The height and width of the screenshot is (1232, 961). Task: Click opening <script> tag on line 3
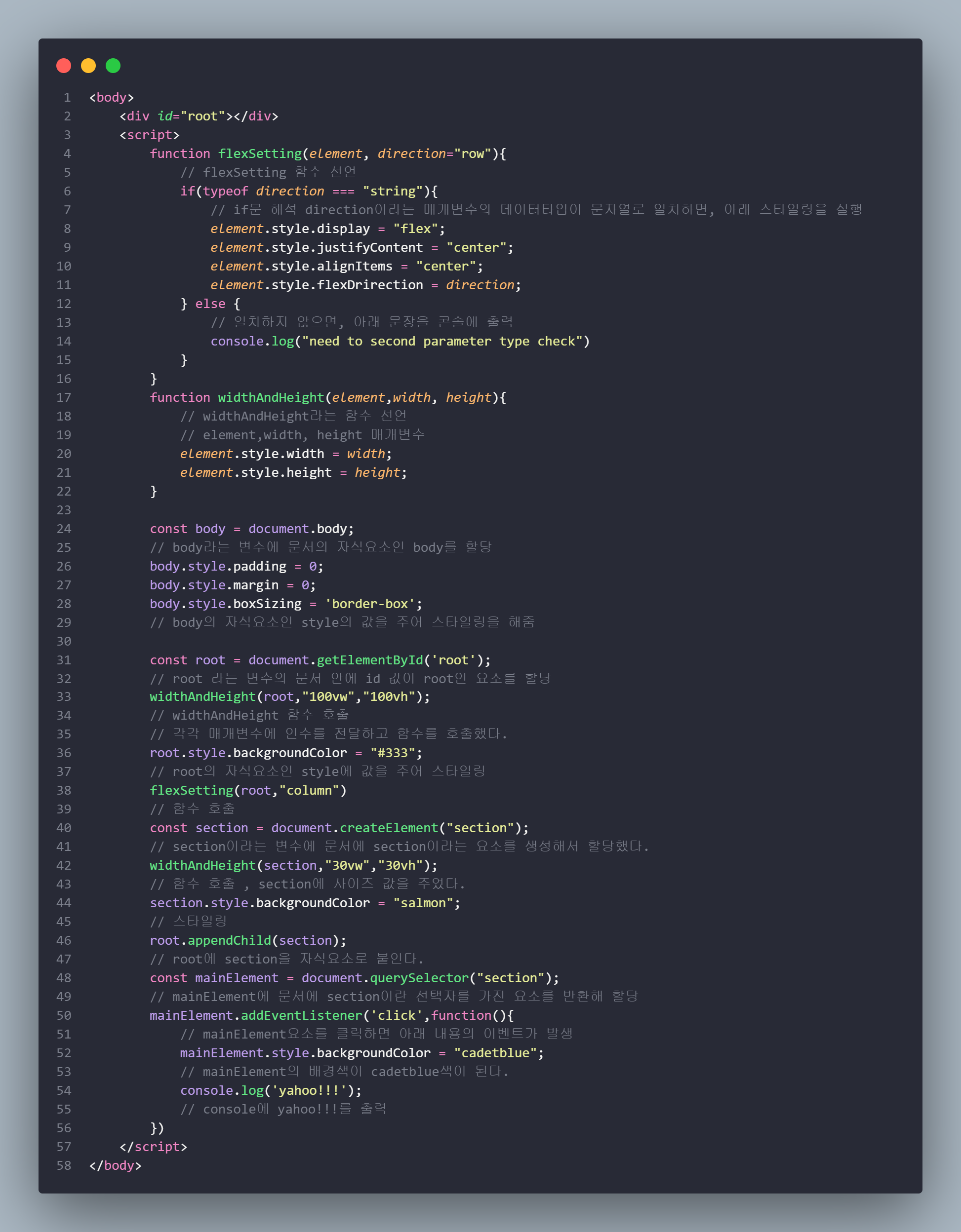point(150,135)
